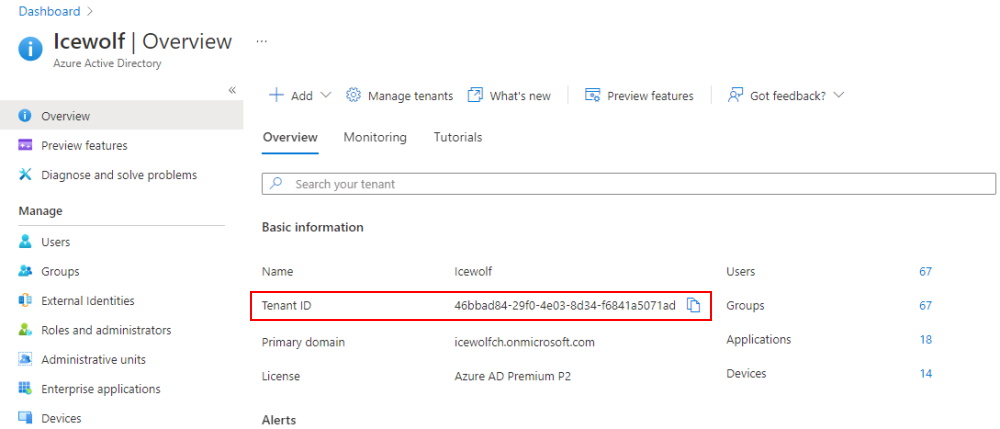Image resolution: width=1000 pixels, height=429 pixels.
Task: Click the Enterprise applications icon
Action: pyautogui.click(x=25, y=388)
